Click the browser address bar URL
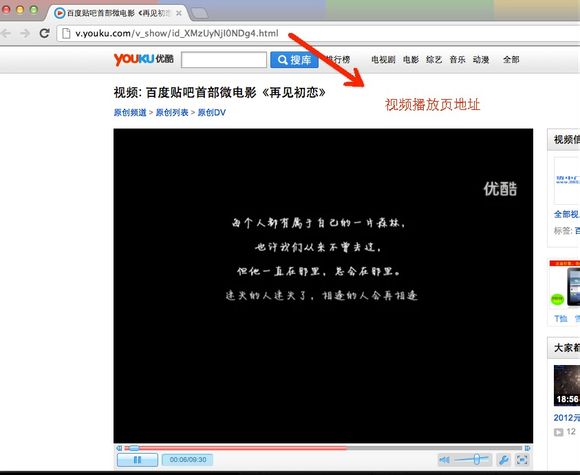 (177, 33)
